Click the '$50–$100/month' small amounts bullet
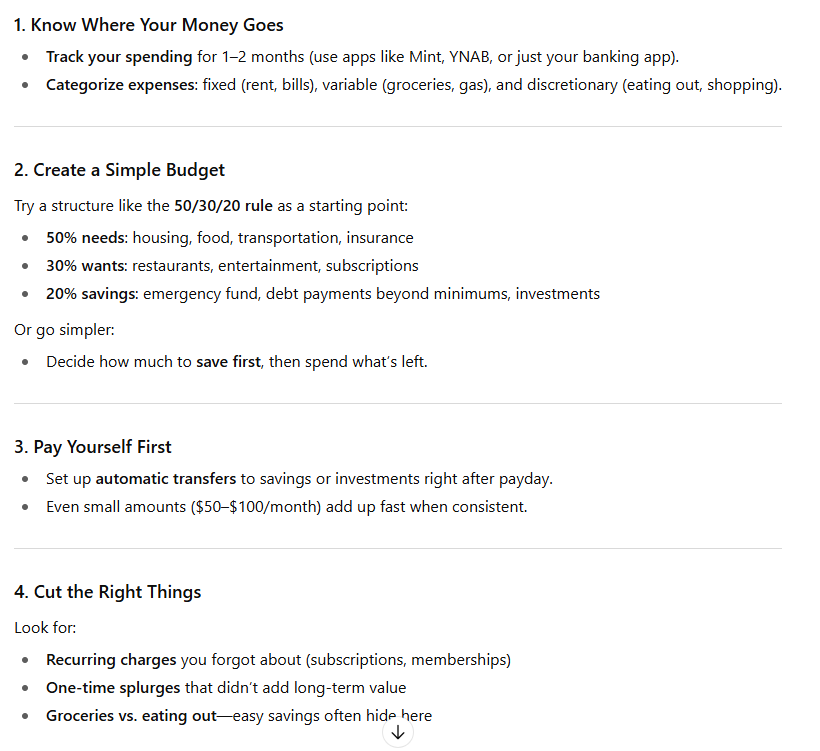The image size is (820, 751). pyautogui.click(x=287, y=507)
